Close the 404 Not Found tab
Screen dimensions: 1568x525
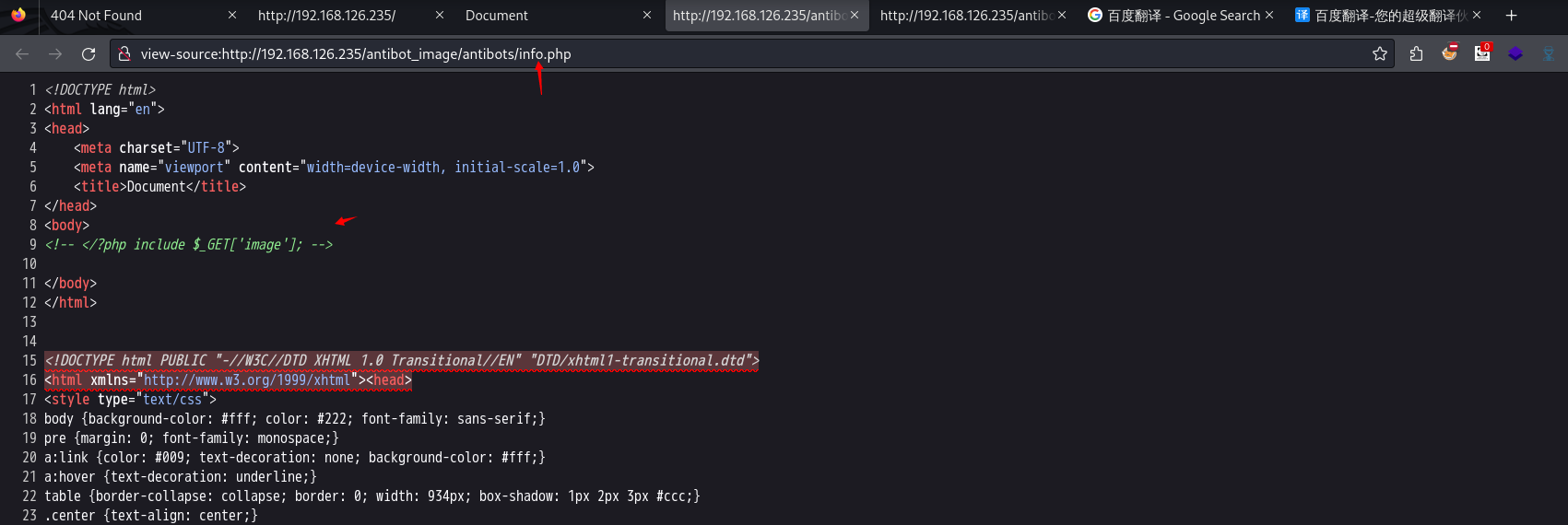click(x=232, y=16)
